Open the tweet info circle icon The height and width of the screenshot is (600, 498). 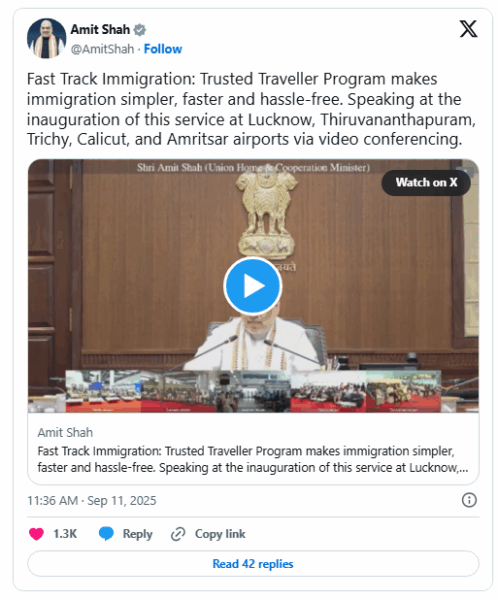pyautogui.click(x=469, y=500)
